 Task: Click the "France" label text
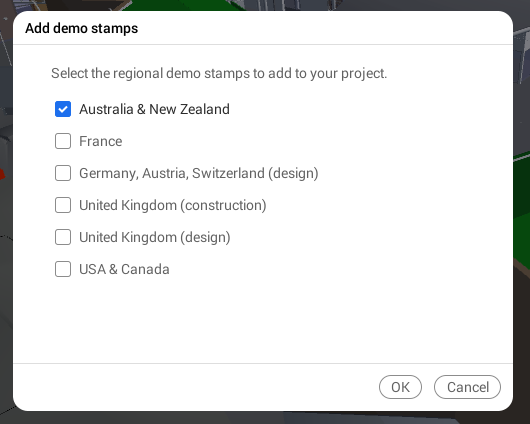click(x=101, y=141)
